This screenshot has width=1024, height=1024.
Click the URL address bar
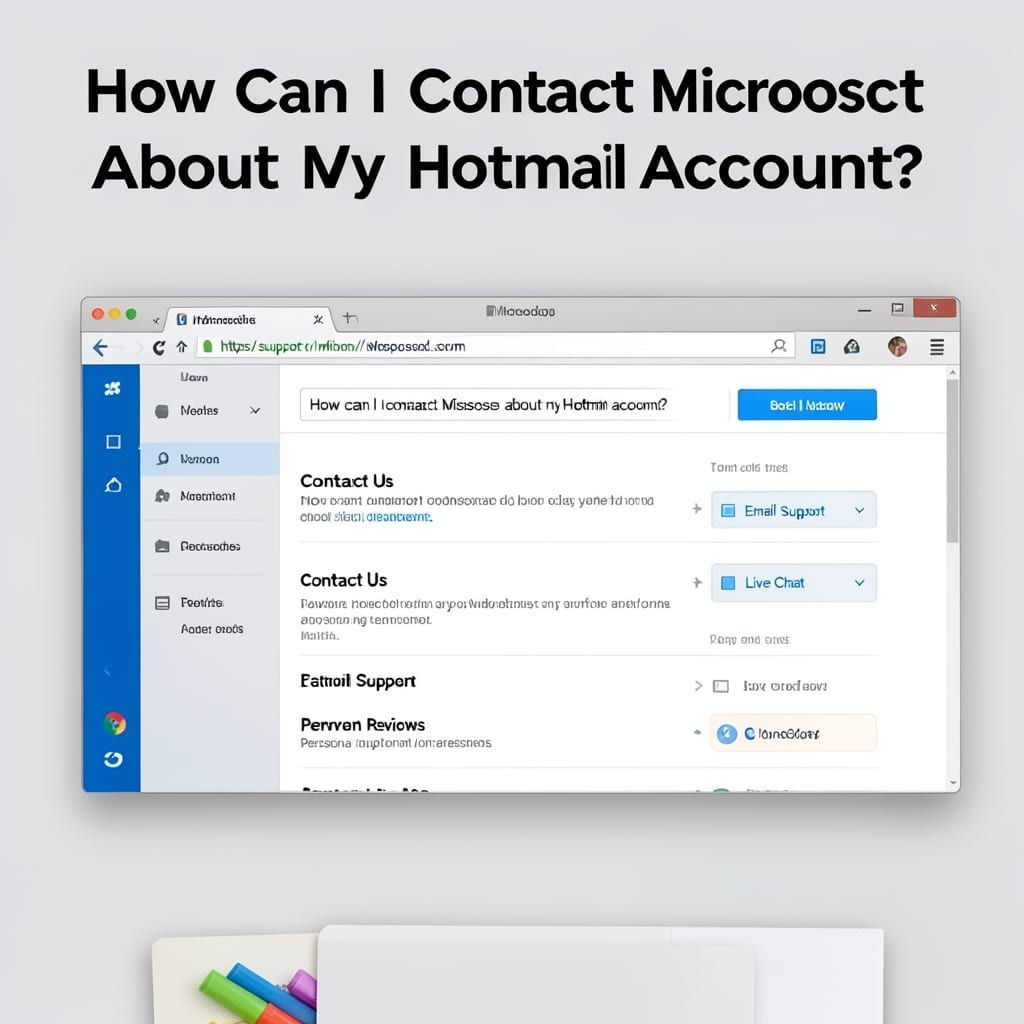click(x=496, y=346)
